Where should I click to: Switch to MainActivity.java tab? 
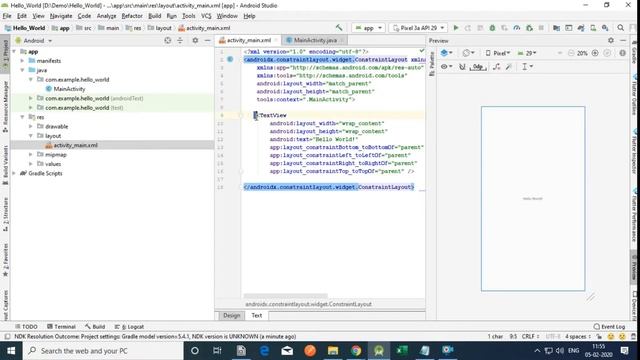(x=315, y=40)
